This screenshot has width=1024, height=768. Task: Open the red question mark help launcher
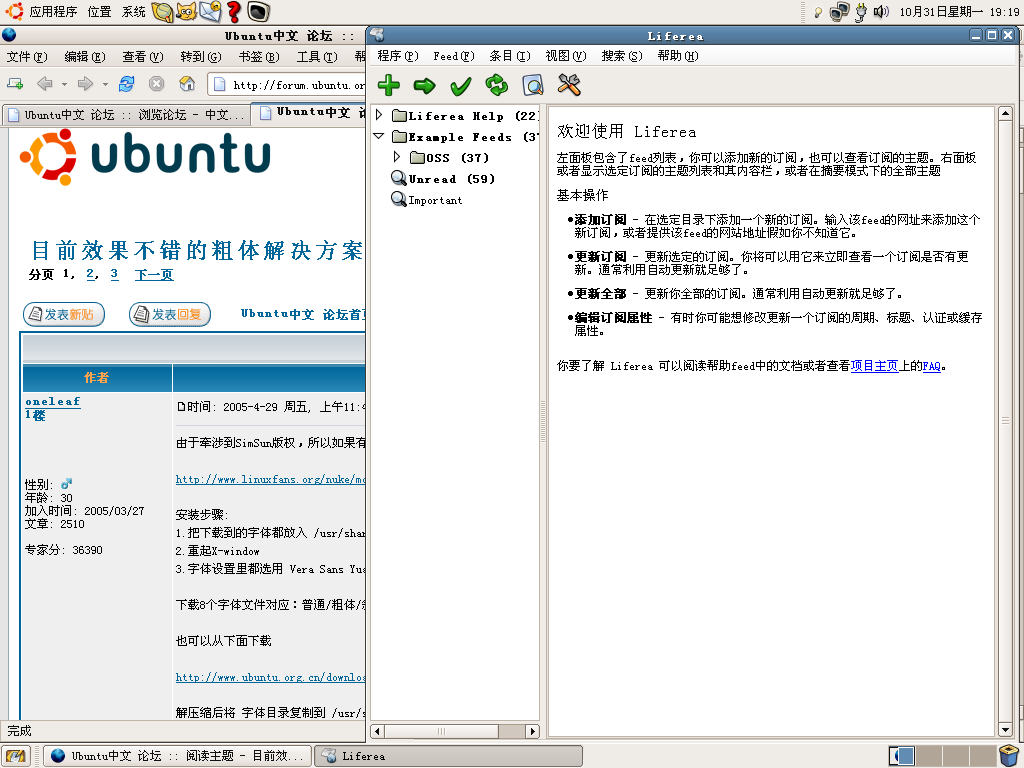click(x=234, y=11)
